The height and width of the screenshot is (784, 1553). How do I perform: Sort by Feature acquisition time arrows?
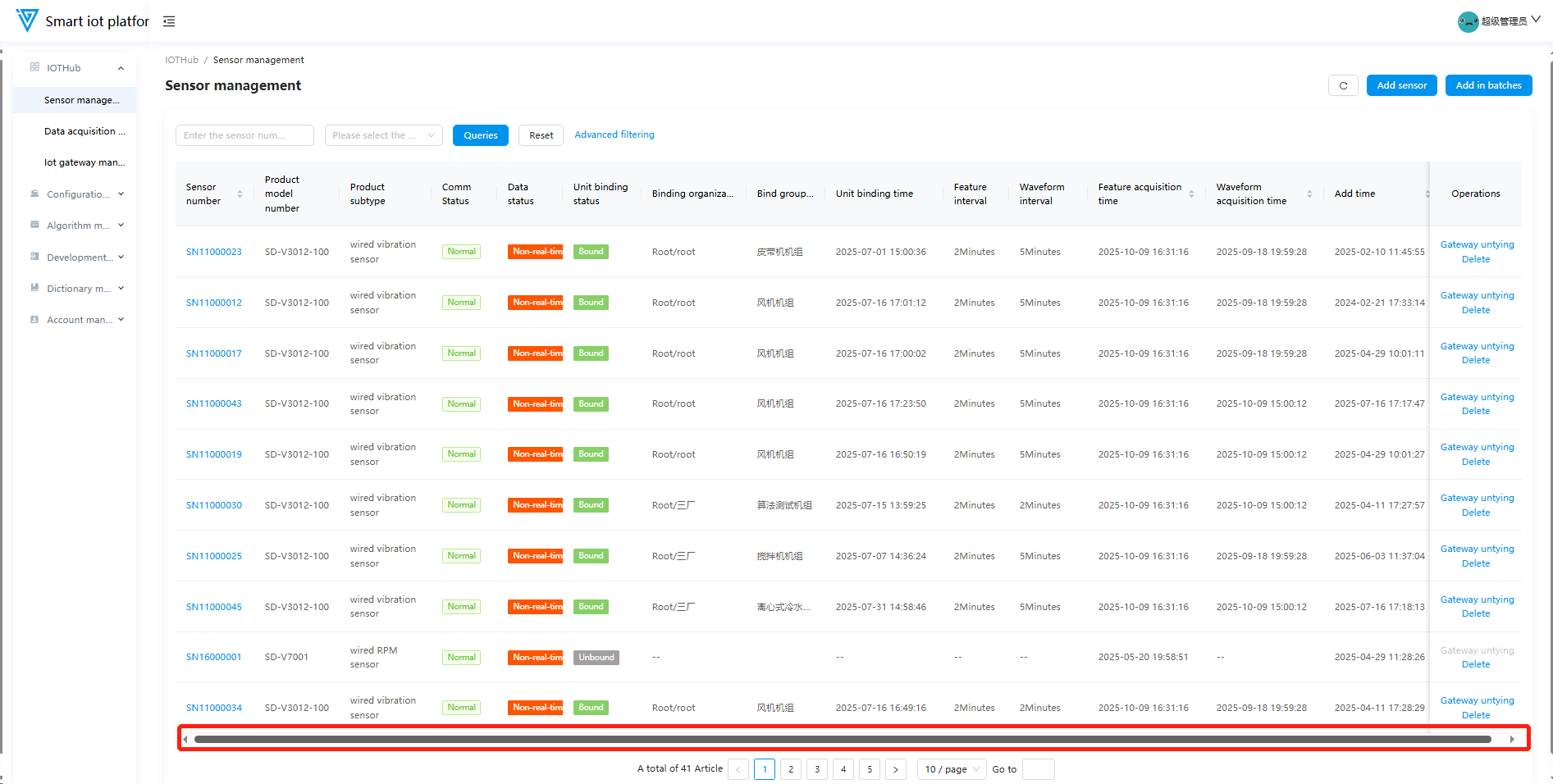click(x=1191, y=194)
